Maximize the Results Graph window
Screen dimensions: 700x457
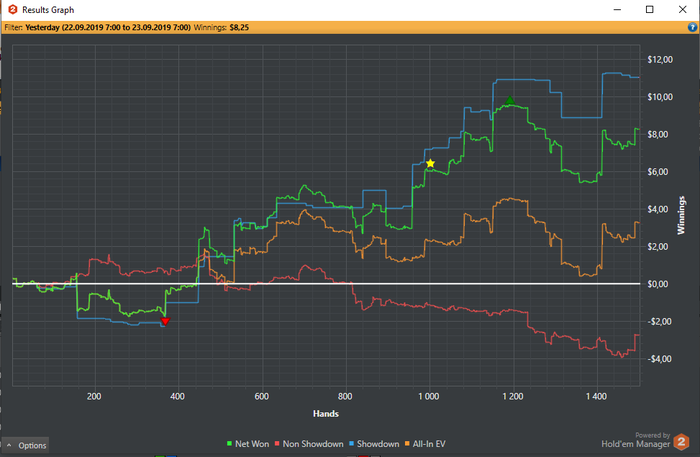(650, 9)
